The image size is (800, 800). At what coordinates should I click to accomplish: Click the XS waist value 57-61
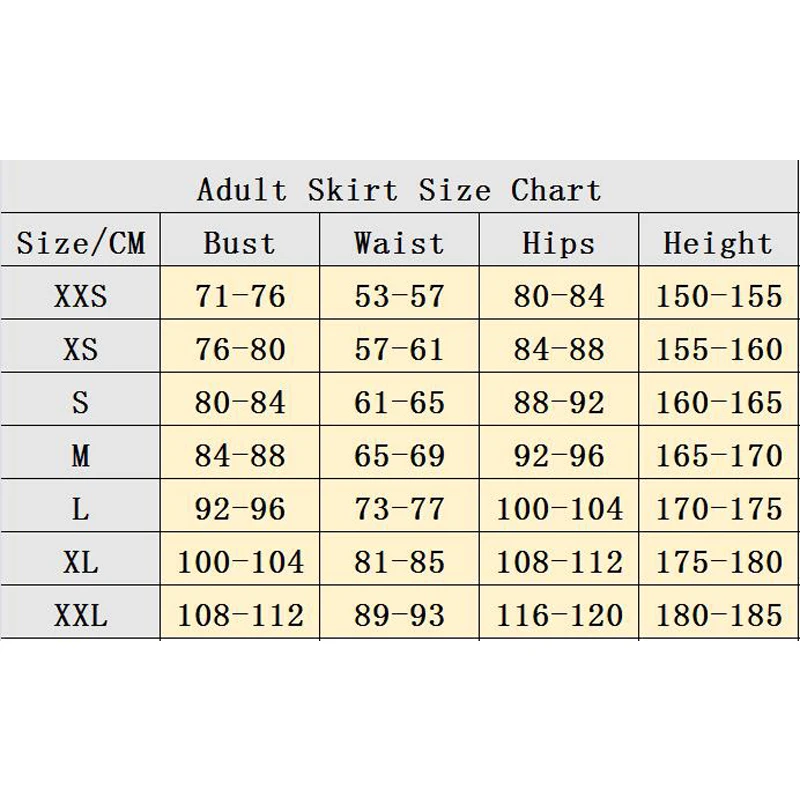pyautogui.click(x=399, y=349)
